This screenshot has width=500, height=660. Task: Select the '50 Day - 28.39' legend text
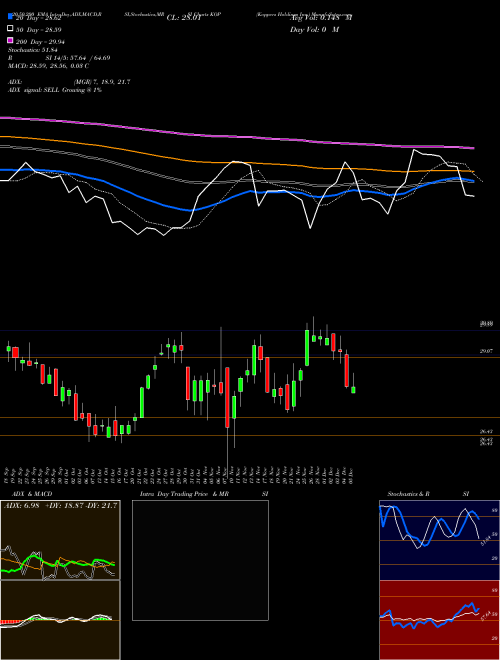click(x=37, y=30)
